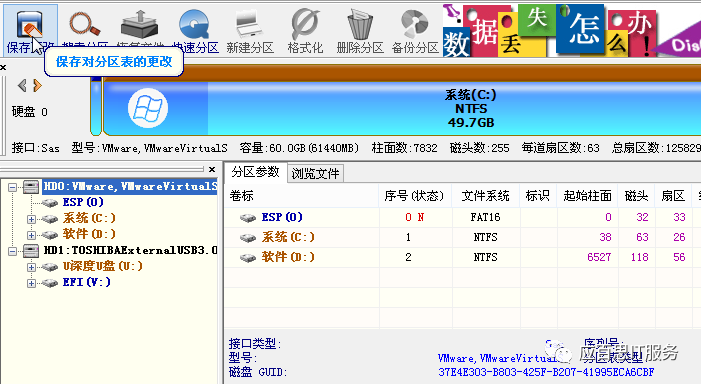Click drive icon beside 系统(C:) in tree
This screenshot has height=384, width=701.
coord(50,219)
